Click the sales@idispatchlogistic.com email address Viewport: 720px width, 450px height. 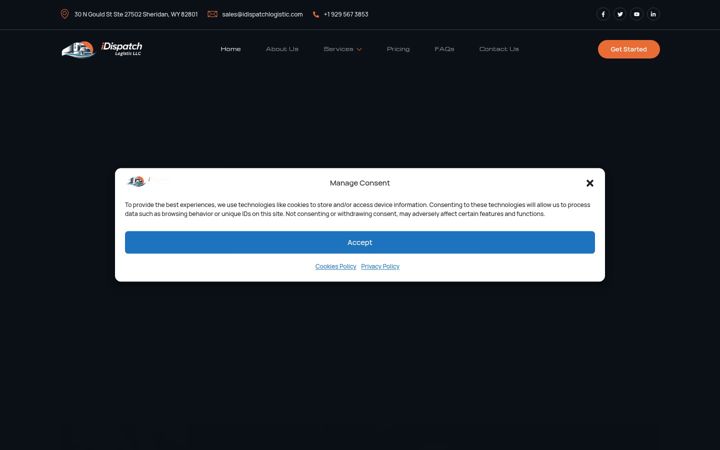pos(262,14)
